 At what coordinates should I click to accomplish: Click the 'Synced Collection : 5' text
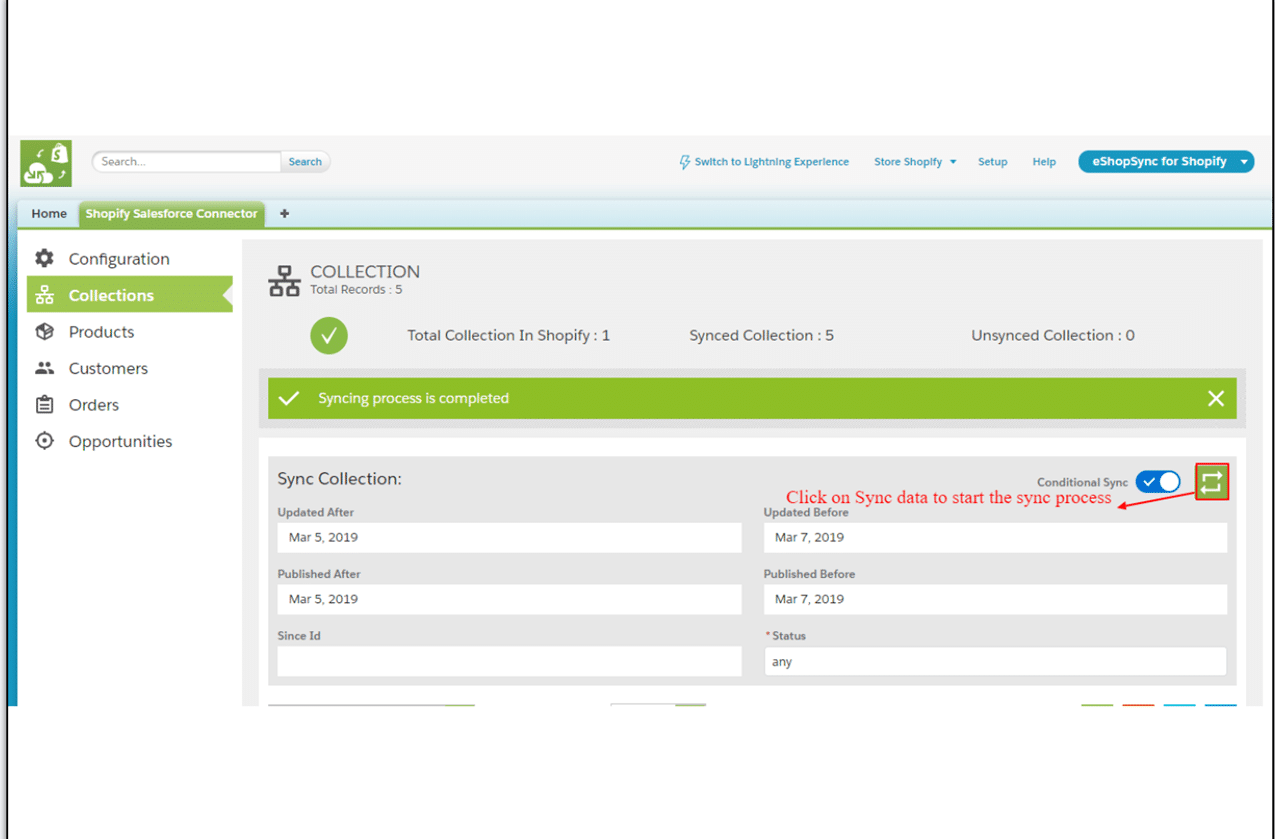(761, 336)
